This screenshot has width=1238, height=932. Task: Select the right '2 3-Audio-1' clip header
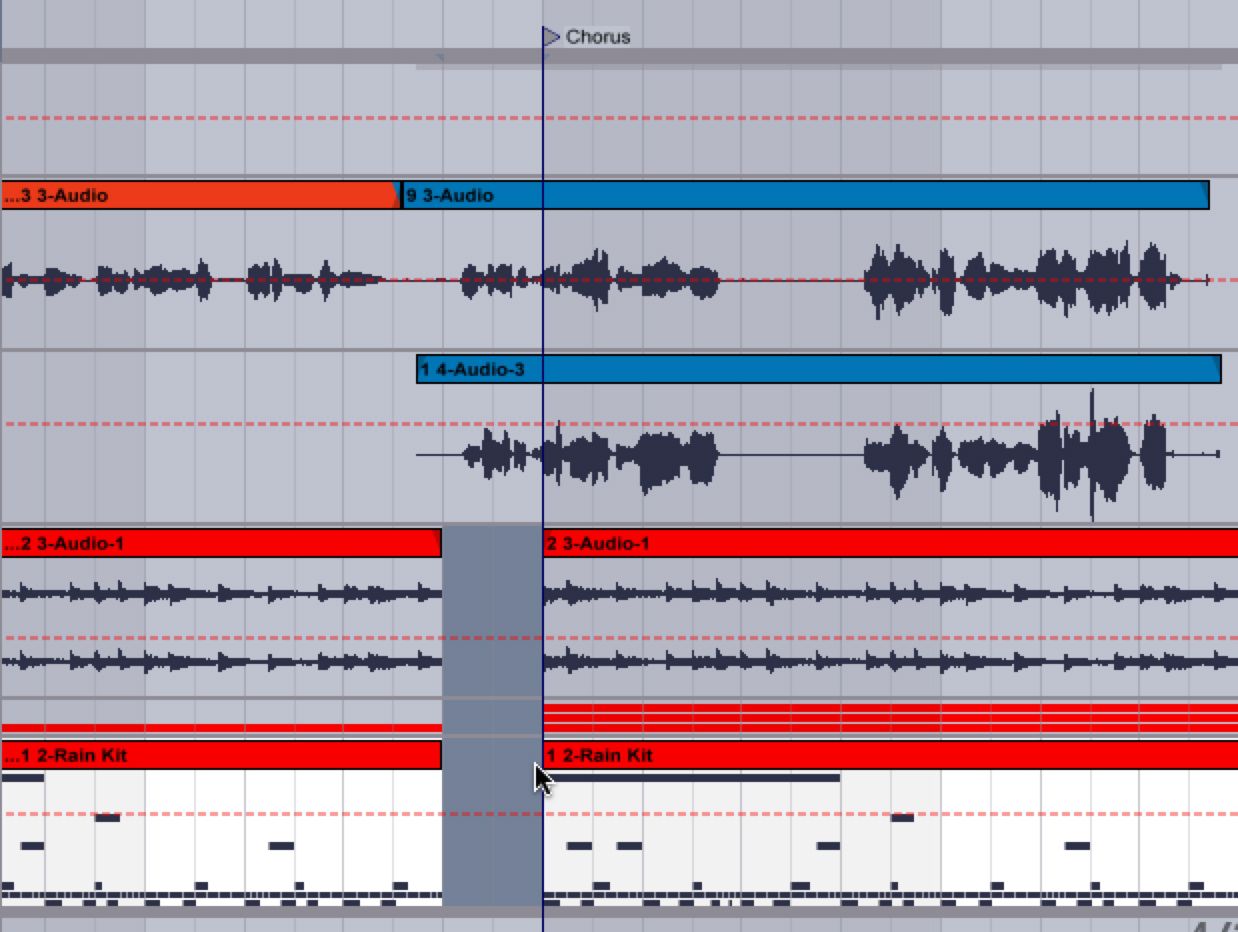coord(891,543)
